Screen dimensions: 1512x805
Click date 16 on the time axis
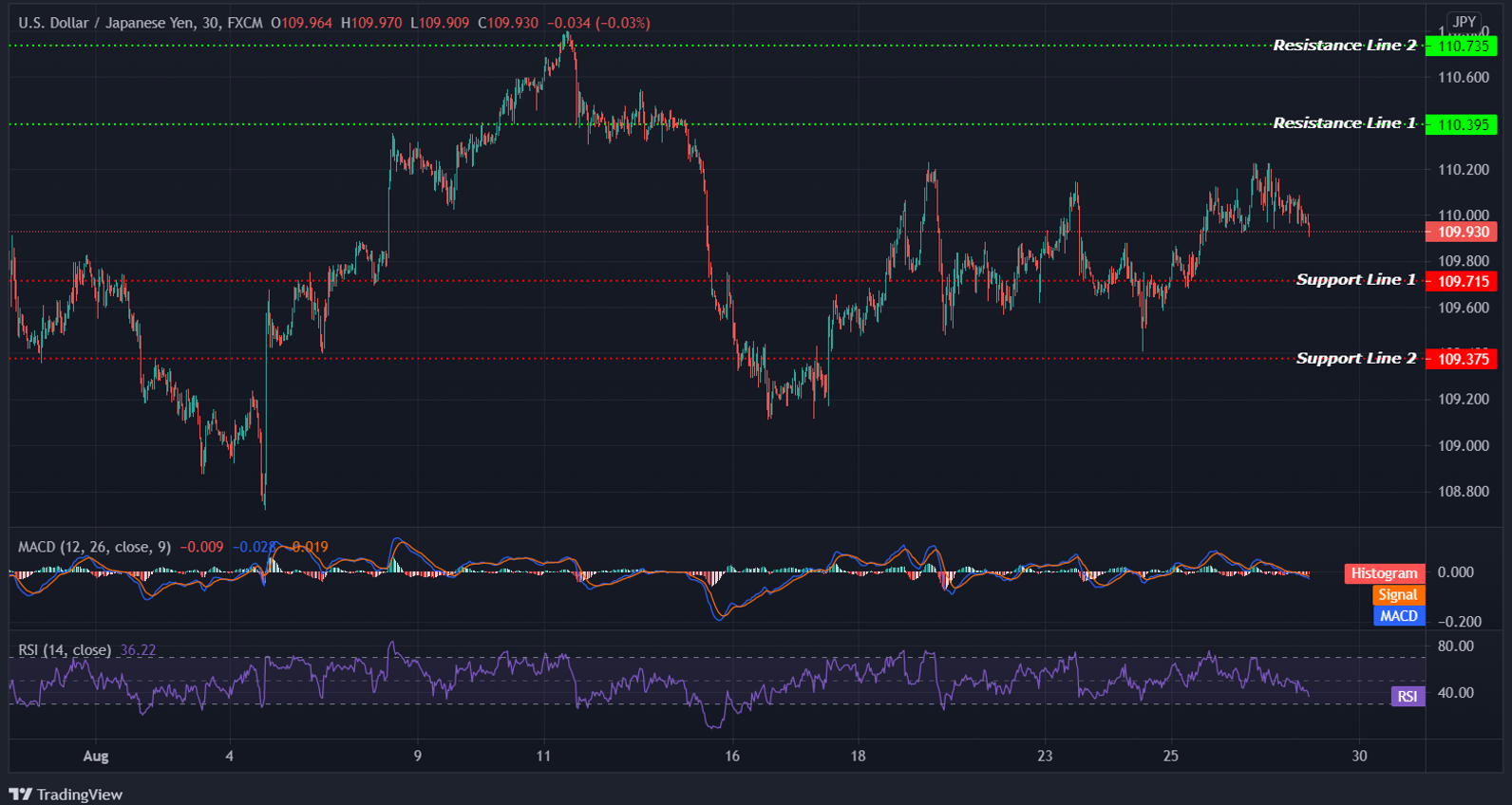(x=732, y=757)
